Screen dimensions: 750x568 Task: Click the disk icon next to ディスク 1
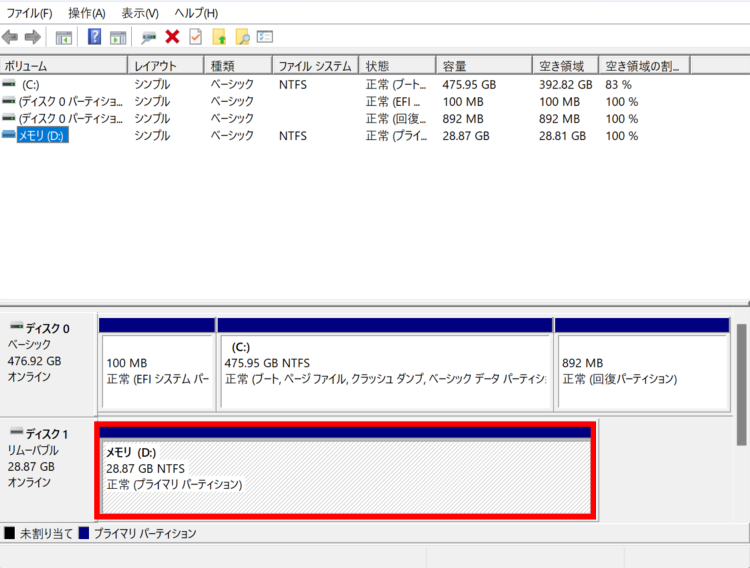[17, 432]
